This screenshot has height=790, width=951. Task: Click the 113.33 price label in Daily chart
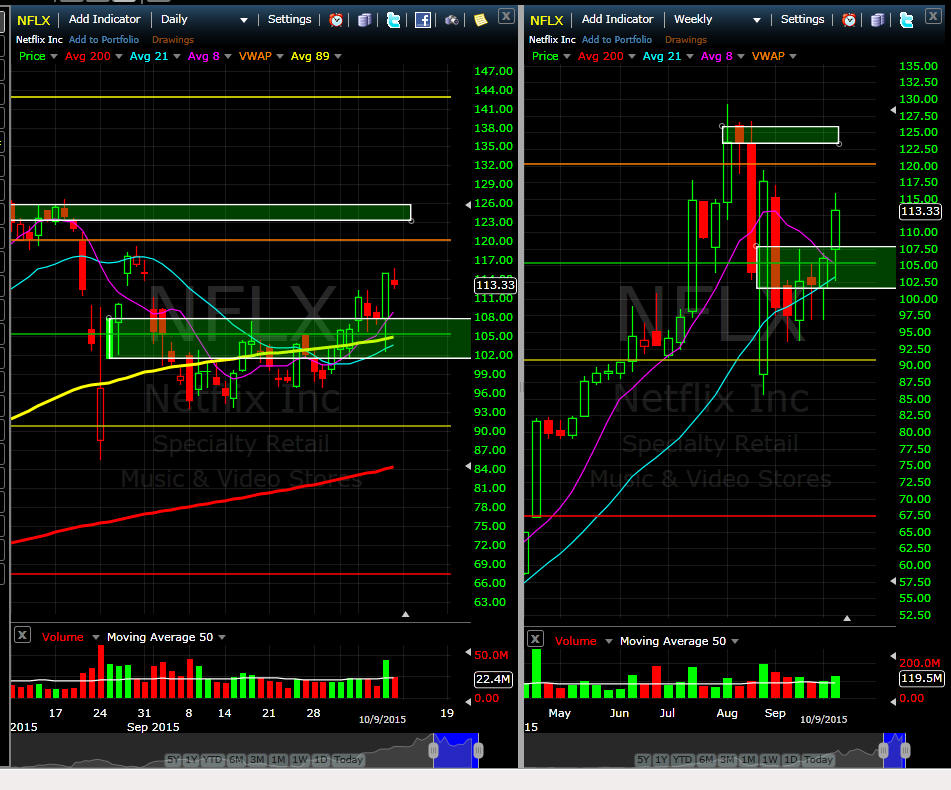[x=495, y=285]
